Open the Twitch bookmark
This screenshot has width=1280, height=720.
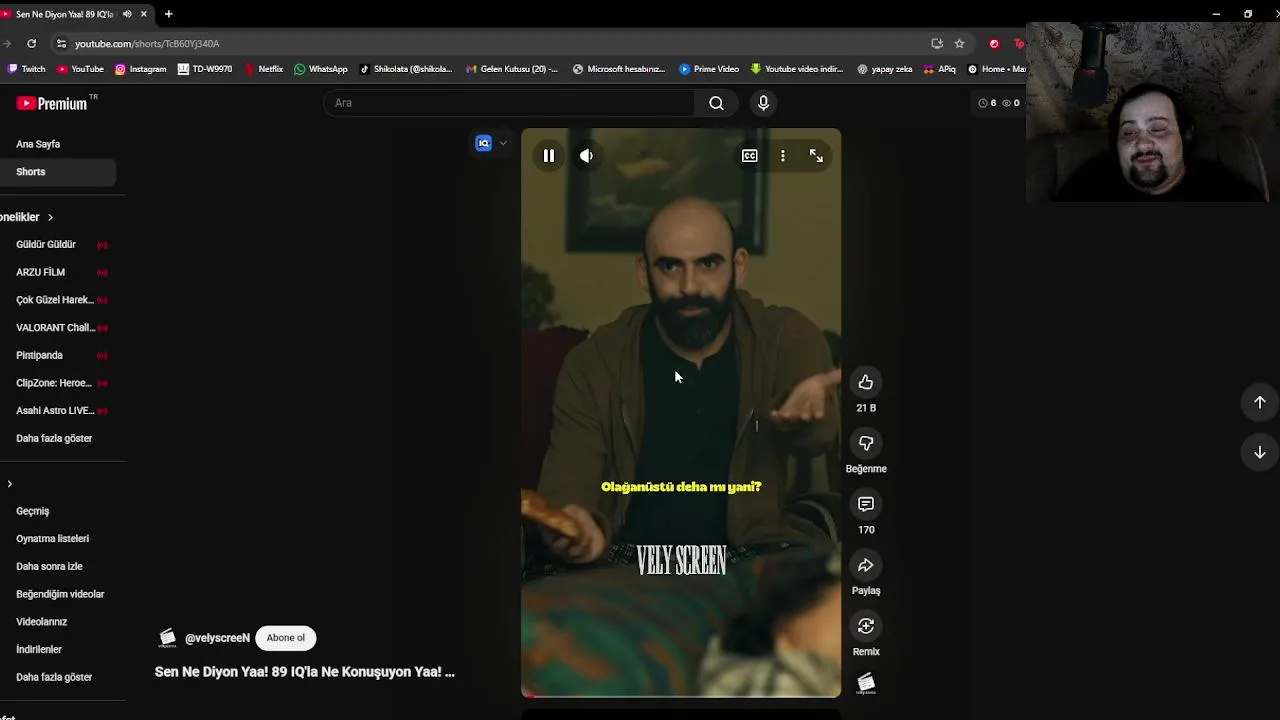coord(27,69)
